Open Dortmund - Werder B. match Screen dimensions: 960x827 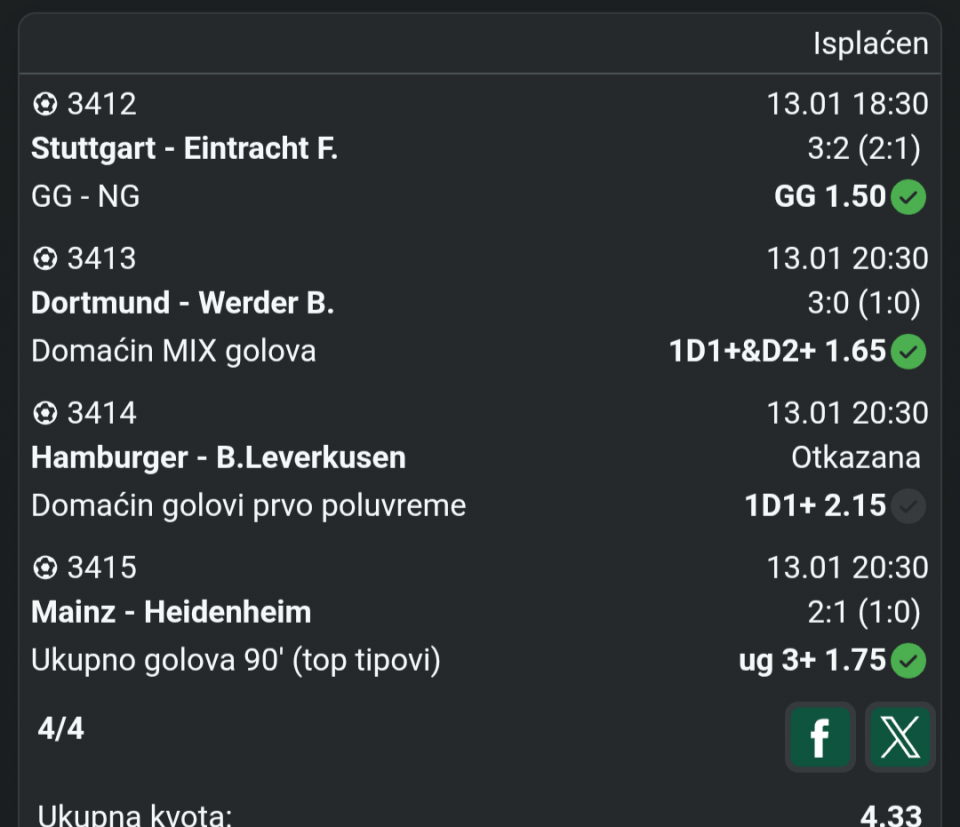[x=182, y=303]
